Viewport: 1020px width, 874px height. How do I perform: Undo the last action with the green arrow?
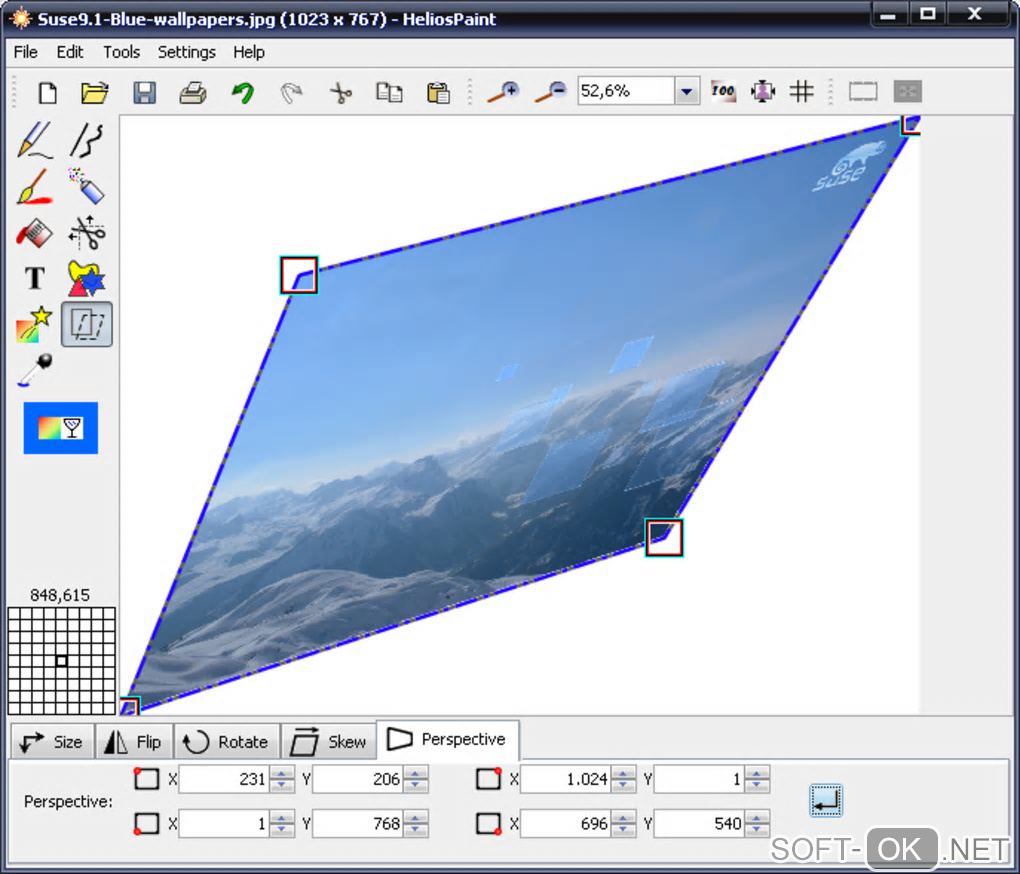[x=243, y=92]
